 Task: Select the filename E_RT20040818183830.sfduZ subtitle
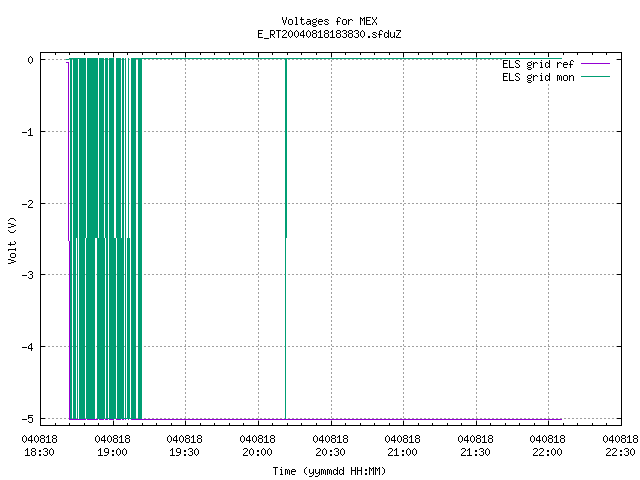coord(329,34)
